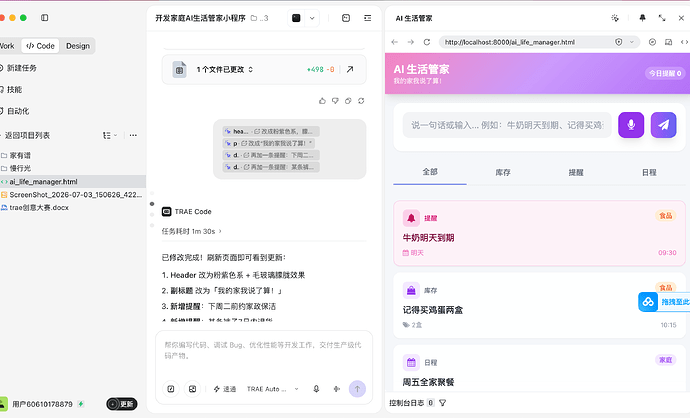Expand the 1个文件已更改 file list

coord(224,70)
